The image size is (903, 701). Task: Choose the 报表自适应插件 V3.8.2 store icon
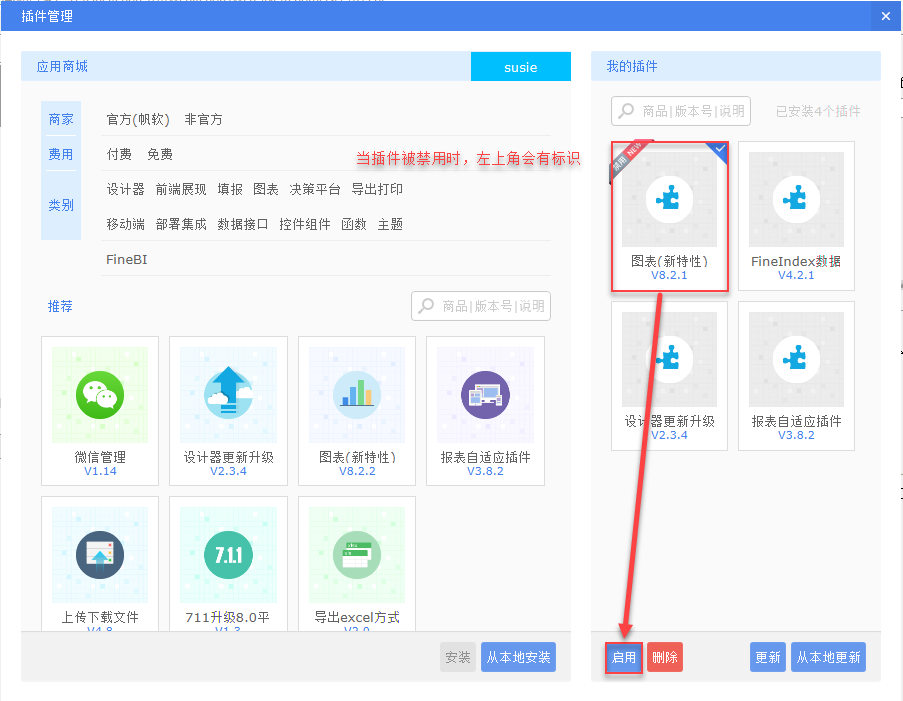point(485,395)
